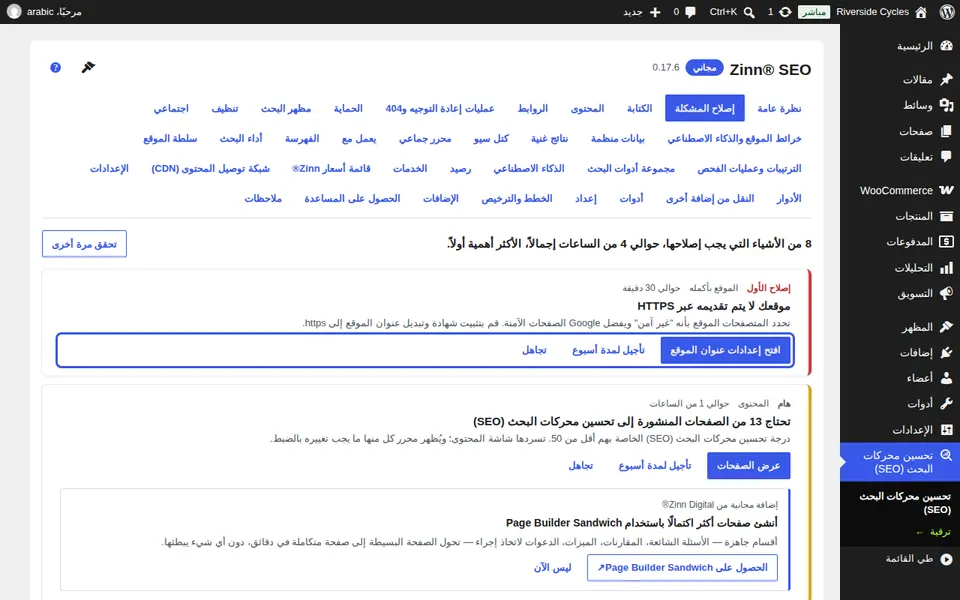Open شبكة توصيل المحتوى (CDN) tab
Viewport: 960px width, 600px height.
point(210,168)
